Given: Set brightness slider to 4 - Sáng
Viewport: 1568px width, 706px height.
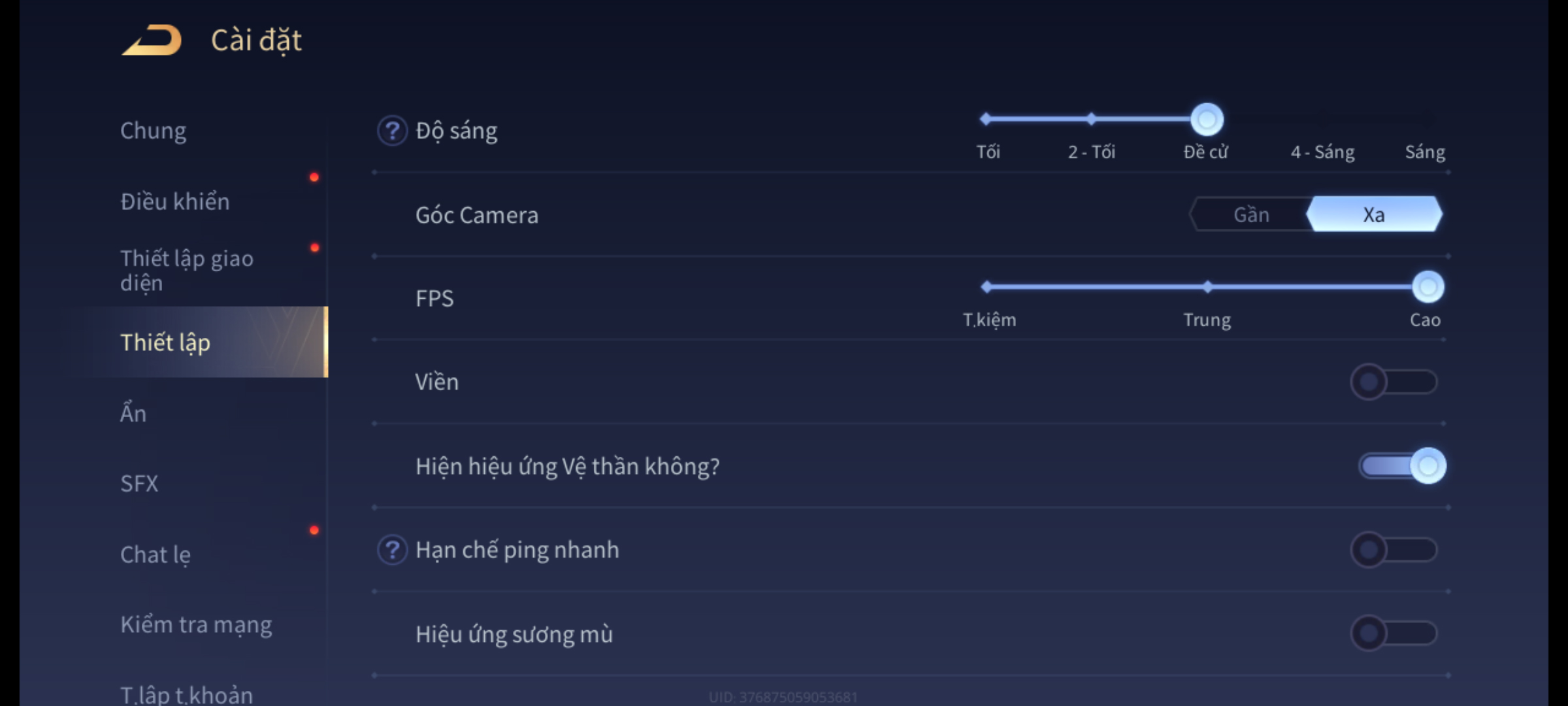Looking at the screenshot, I should click(x=1322, y=120).
